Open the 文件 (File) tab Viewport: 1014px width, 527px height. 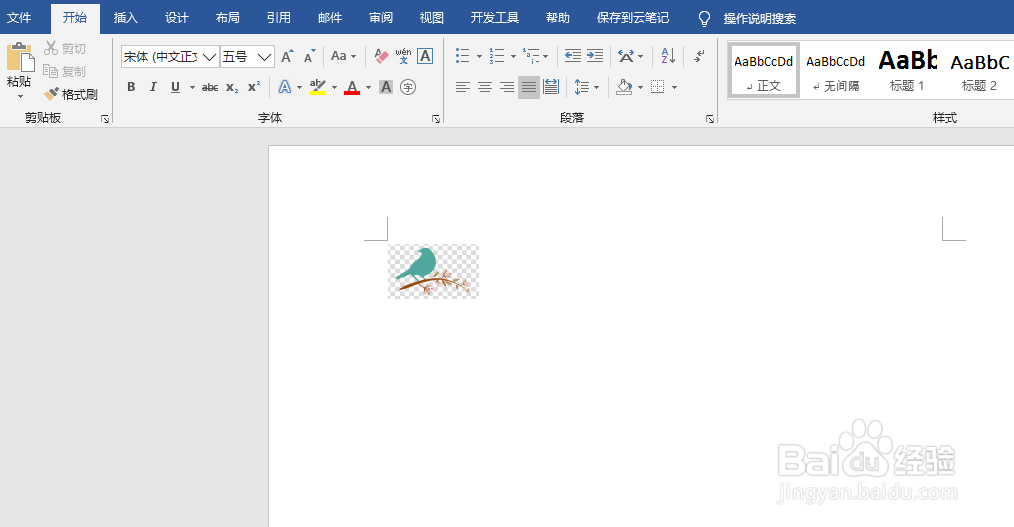pyautogui.click(x=19, y=18)
